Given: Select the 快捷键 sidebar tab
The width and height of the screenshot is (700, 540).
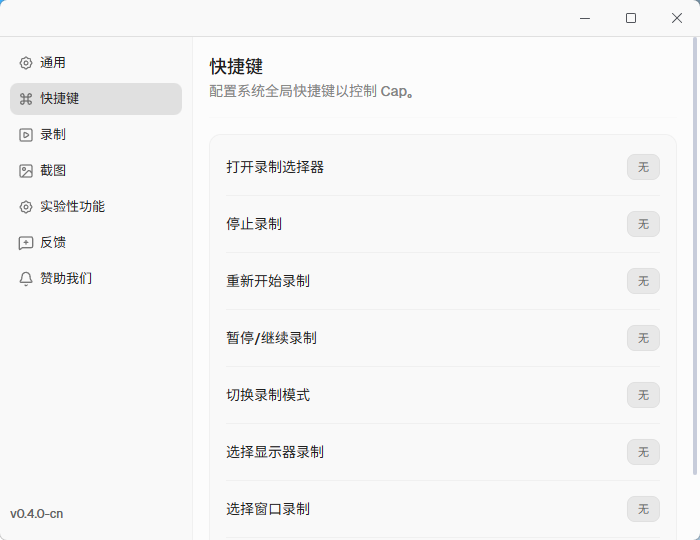Looking at the screenshot, I should pyautogui.click(x=96, y=99).
